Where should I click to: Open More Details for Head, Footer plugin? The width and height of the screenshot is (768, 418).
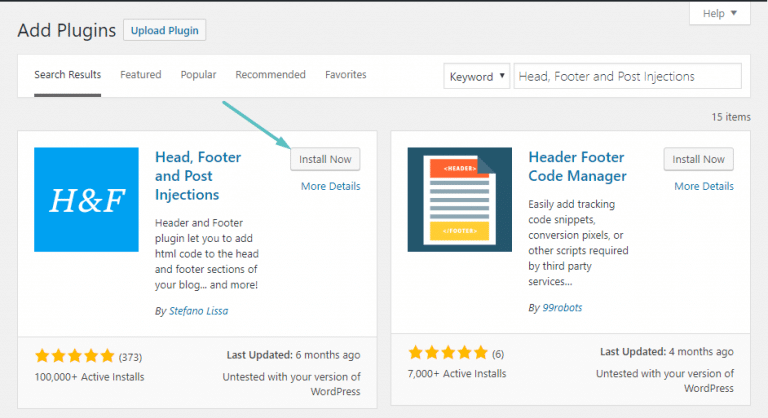330,186
